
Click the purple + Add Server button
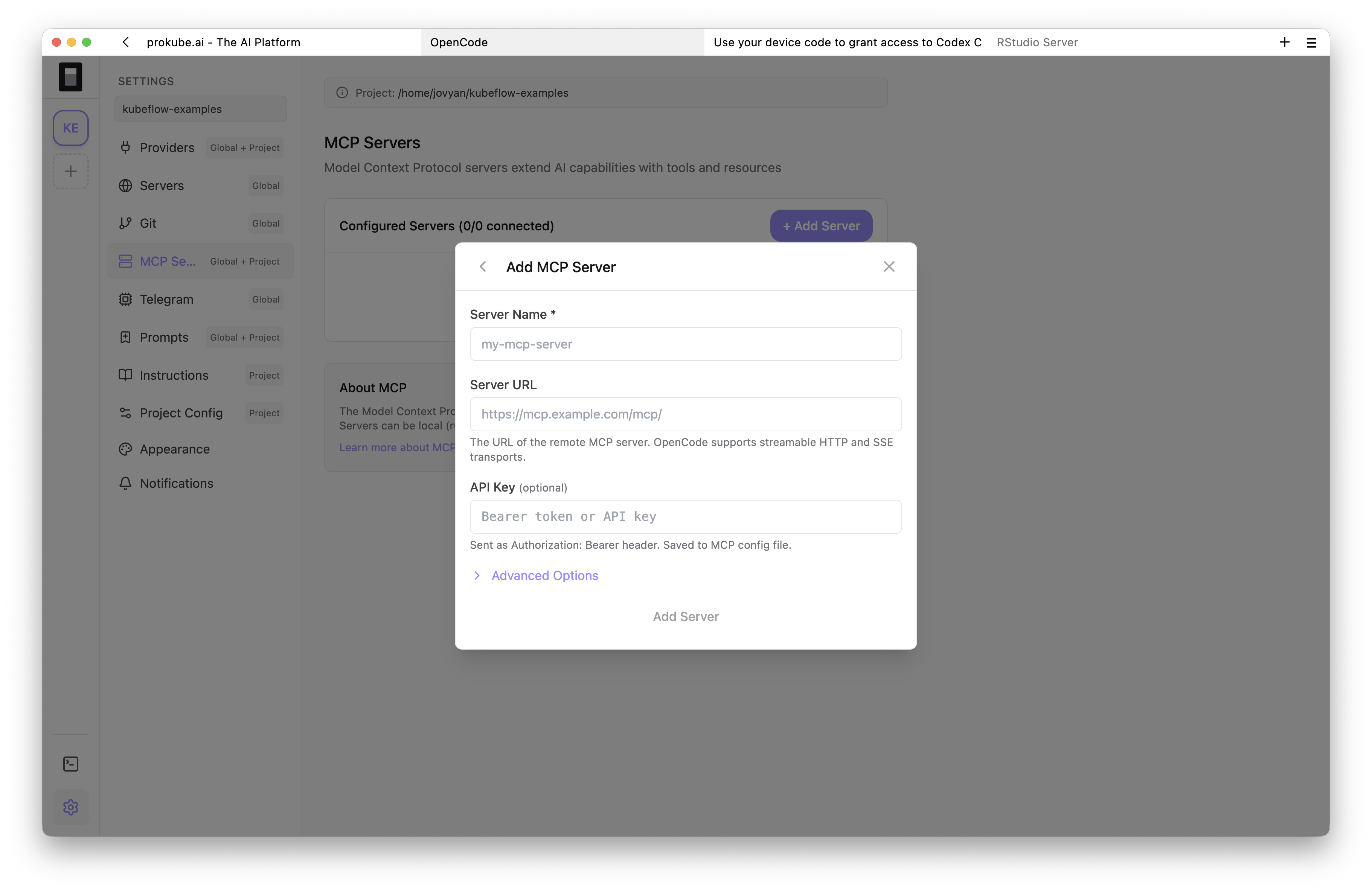[821, 226]
